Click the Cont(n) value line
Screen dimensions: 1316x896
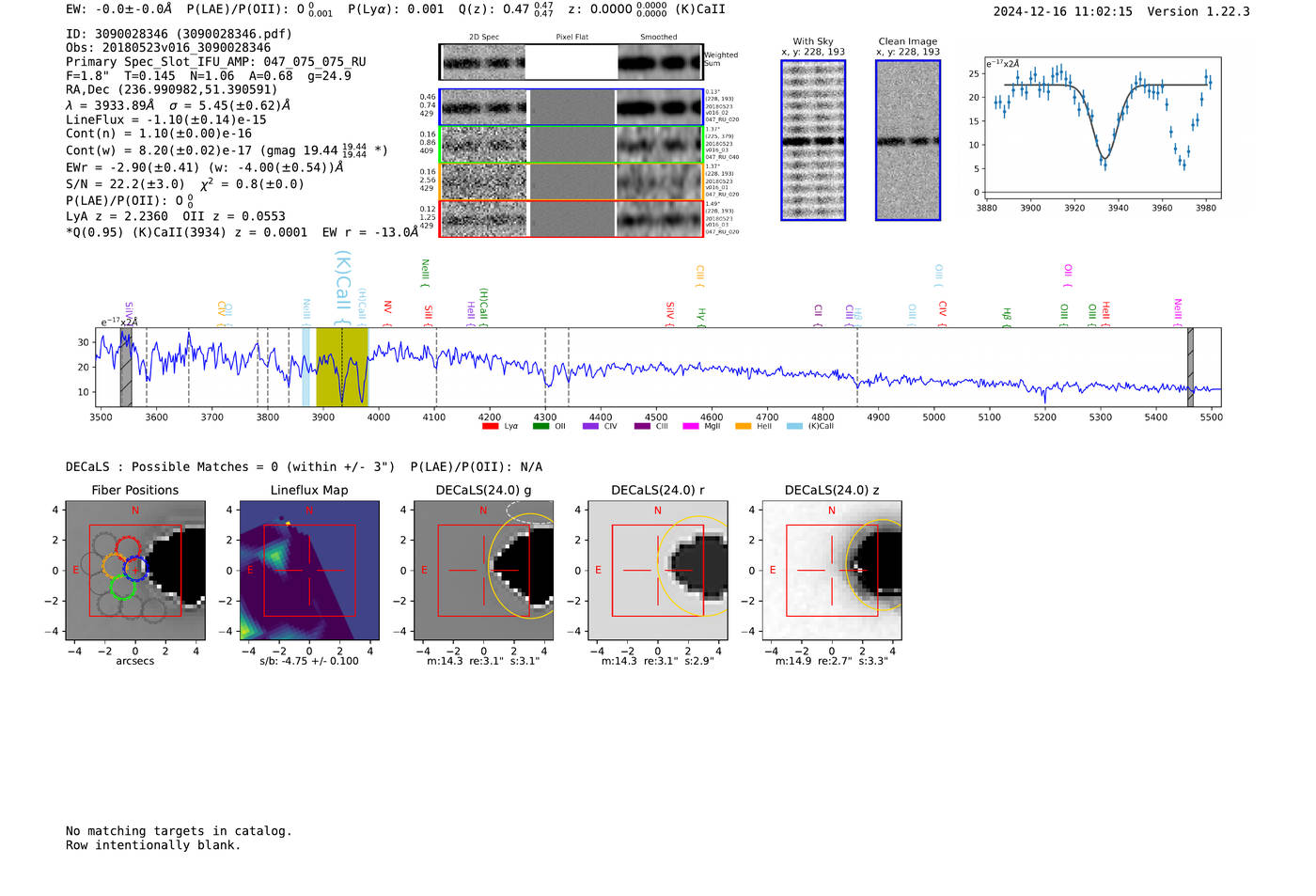click(159, 134)
